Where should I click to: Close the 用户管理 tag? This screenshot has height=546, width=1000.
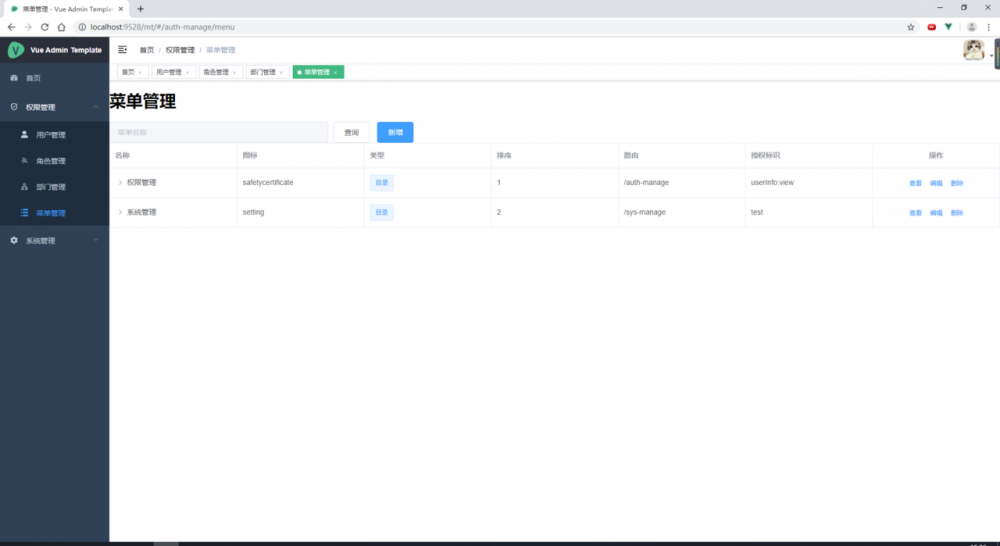click(188, 73)
